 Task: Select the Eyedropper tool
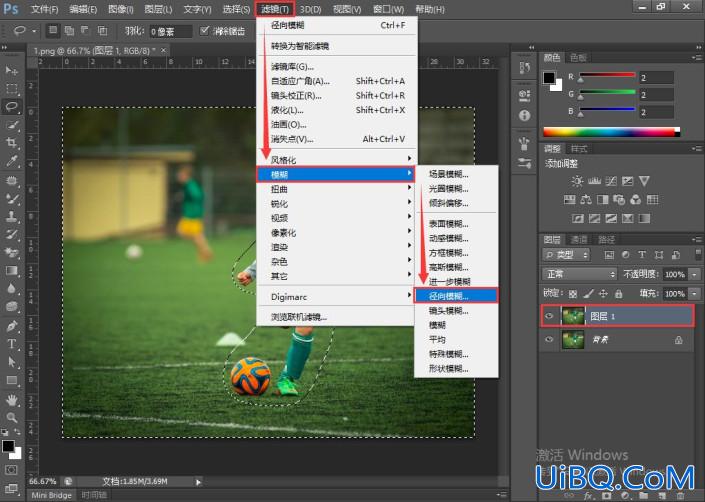point(12,161)
